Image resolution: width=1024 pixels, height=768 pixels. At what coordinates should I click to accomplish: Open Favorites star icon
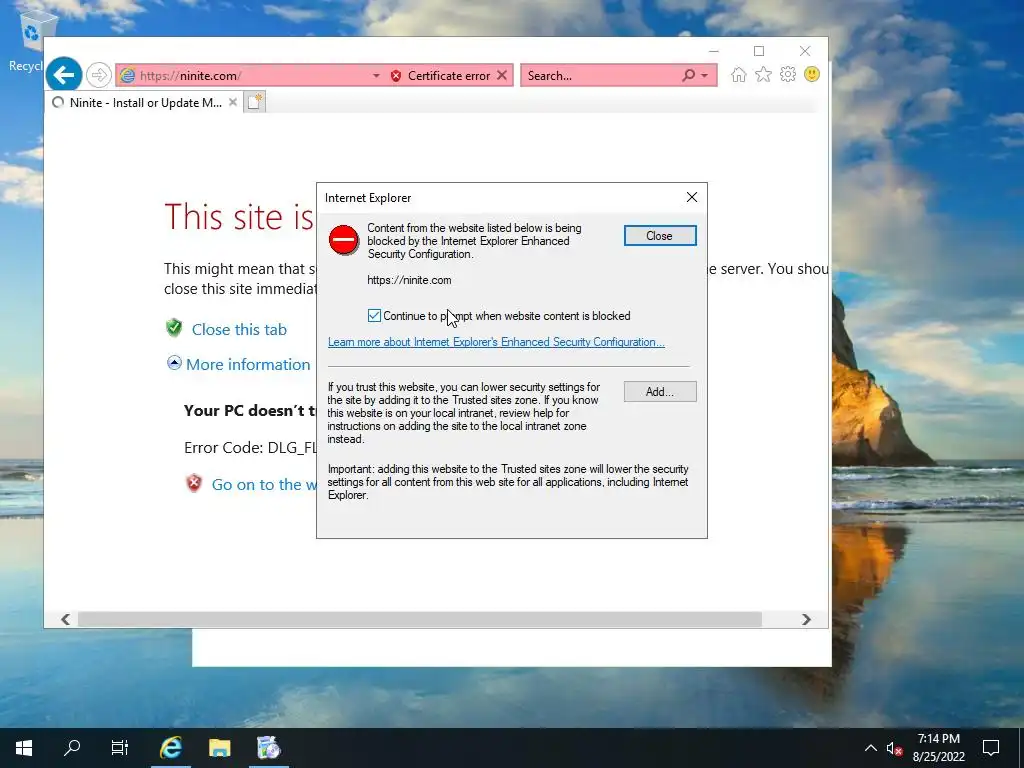coord(763,74)
